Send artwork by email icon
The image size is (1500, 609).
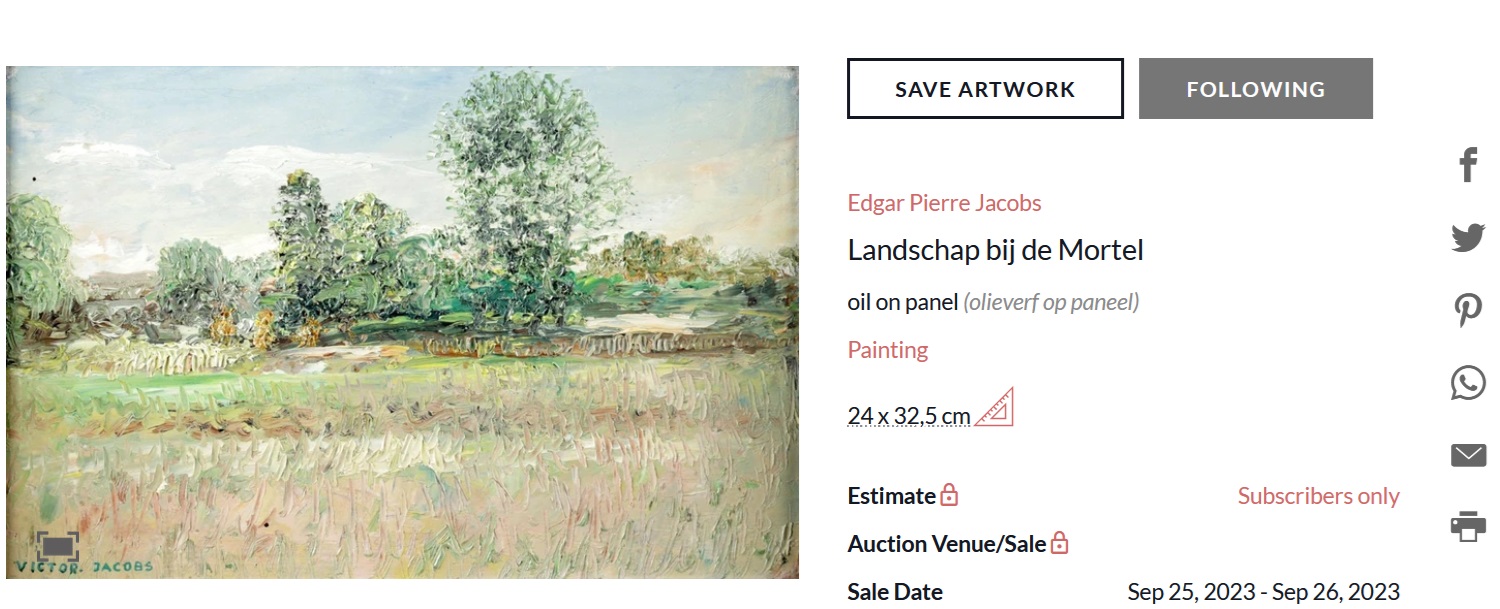coord(1467,456)
